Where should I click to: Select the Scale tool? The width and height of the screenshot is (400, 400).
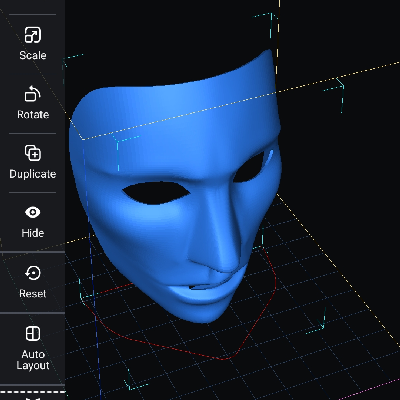point(33,43)
